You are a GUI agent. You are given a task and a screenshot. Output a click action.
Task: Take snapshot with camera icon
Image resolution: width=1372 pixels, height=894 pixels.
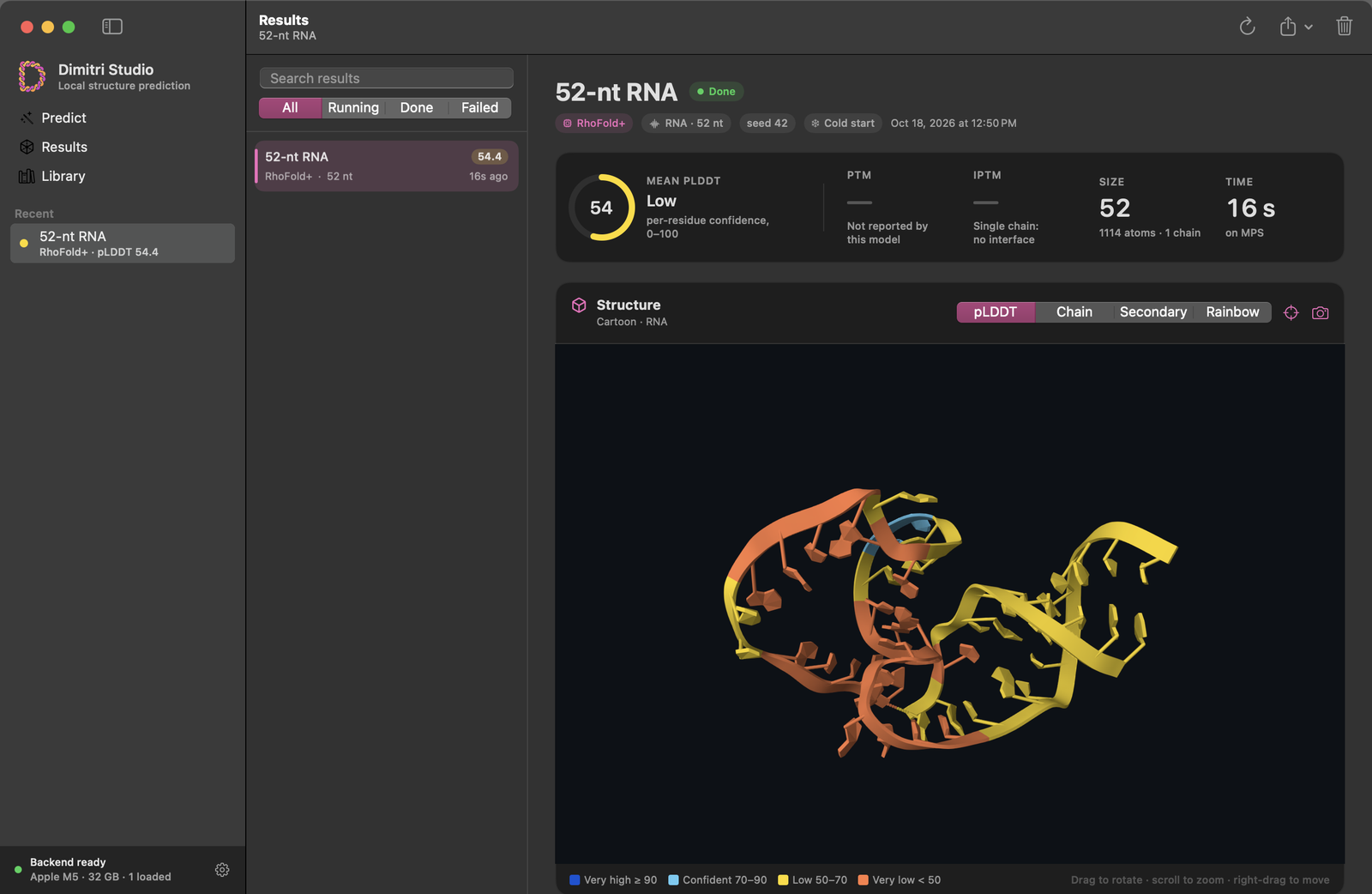(1321, 313)
